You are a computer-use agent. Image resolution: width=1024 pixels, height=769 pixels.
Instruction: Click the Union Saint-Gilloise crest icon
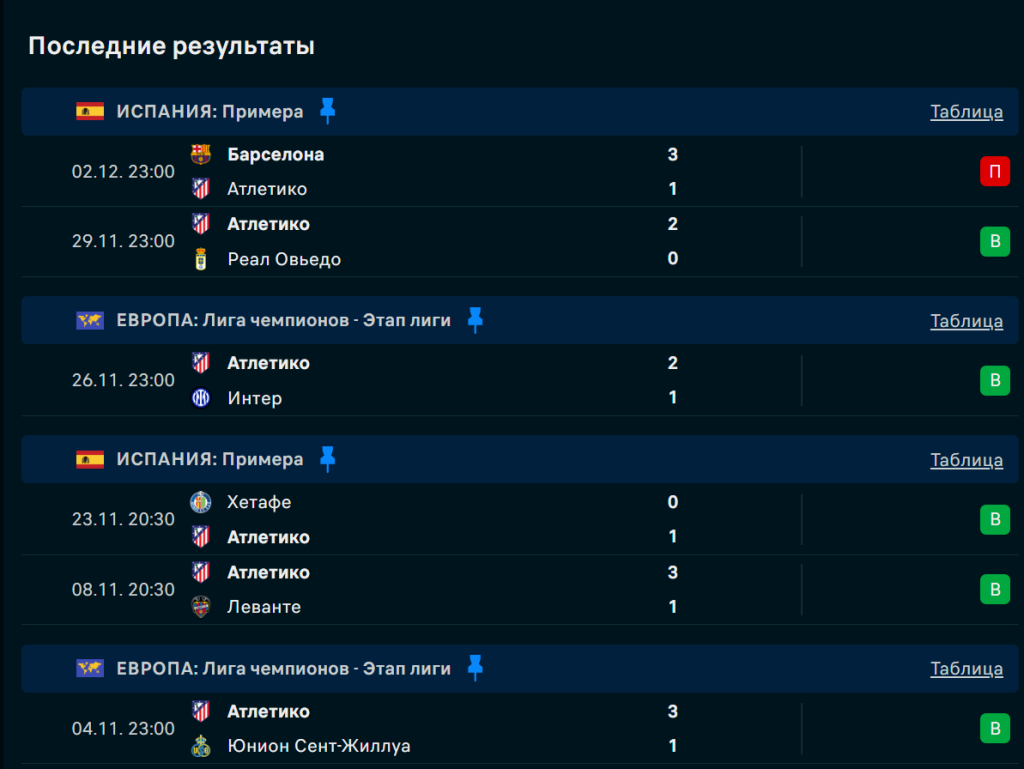pyautogui.click(x=201, y=746)
